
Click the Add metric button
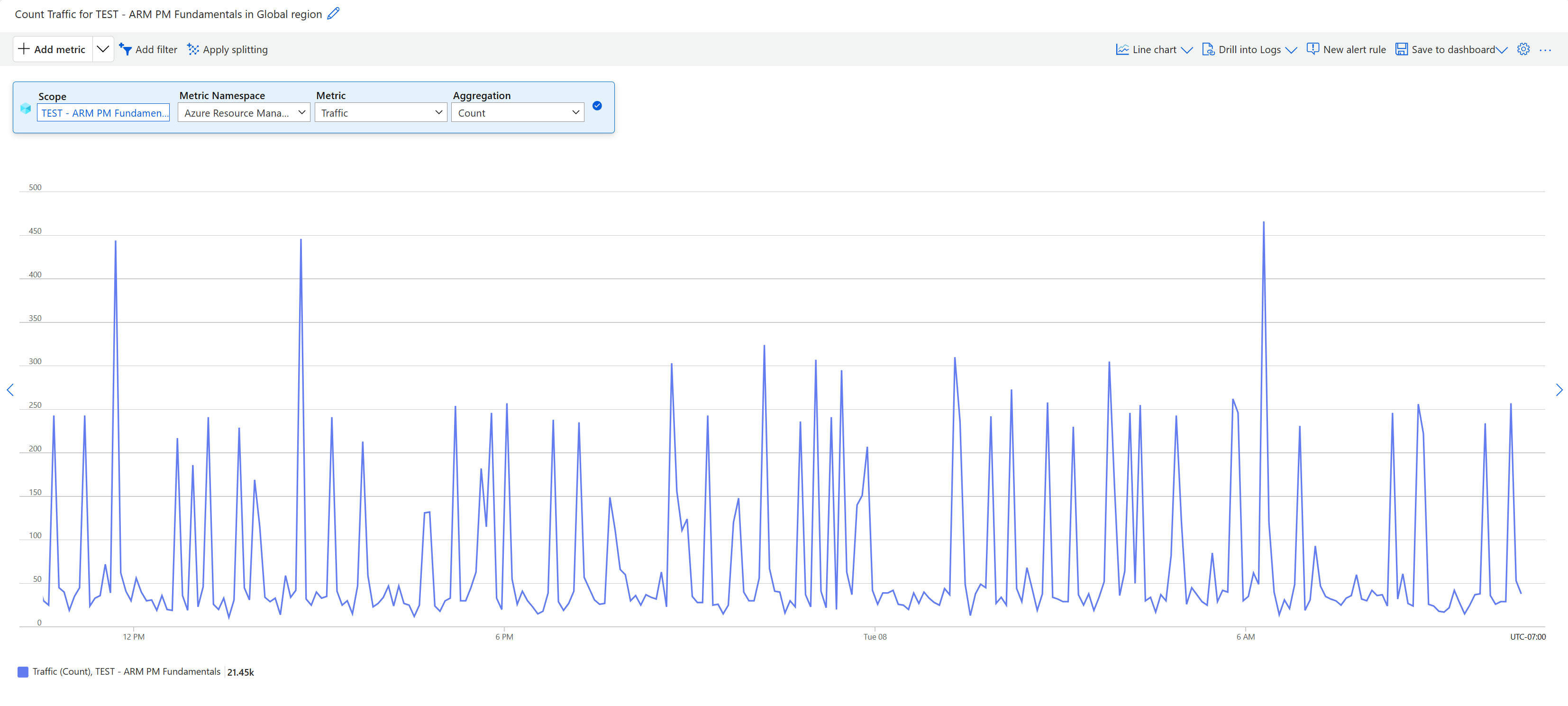point(51,49)
